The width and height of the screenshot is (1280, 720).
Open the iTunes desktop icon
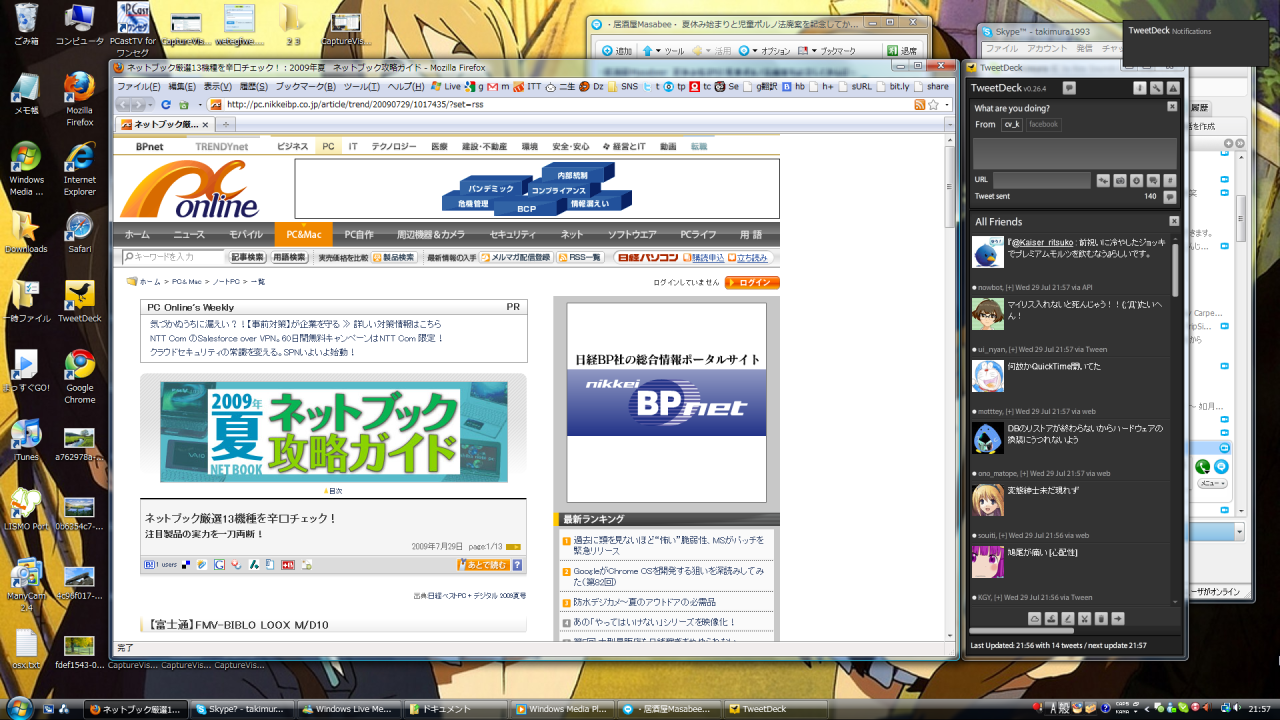click(25, 440)
